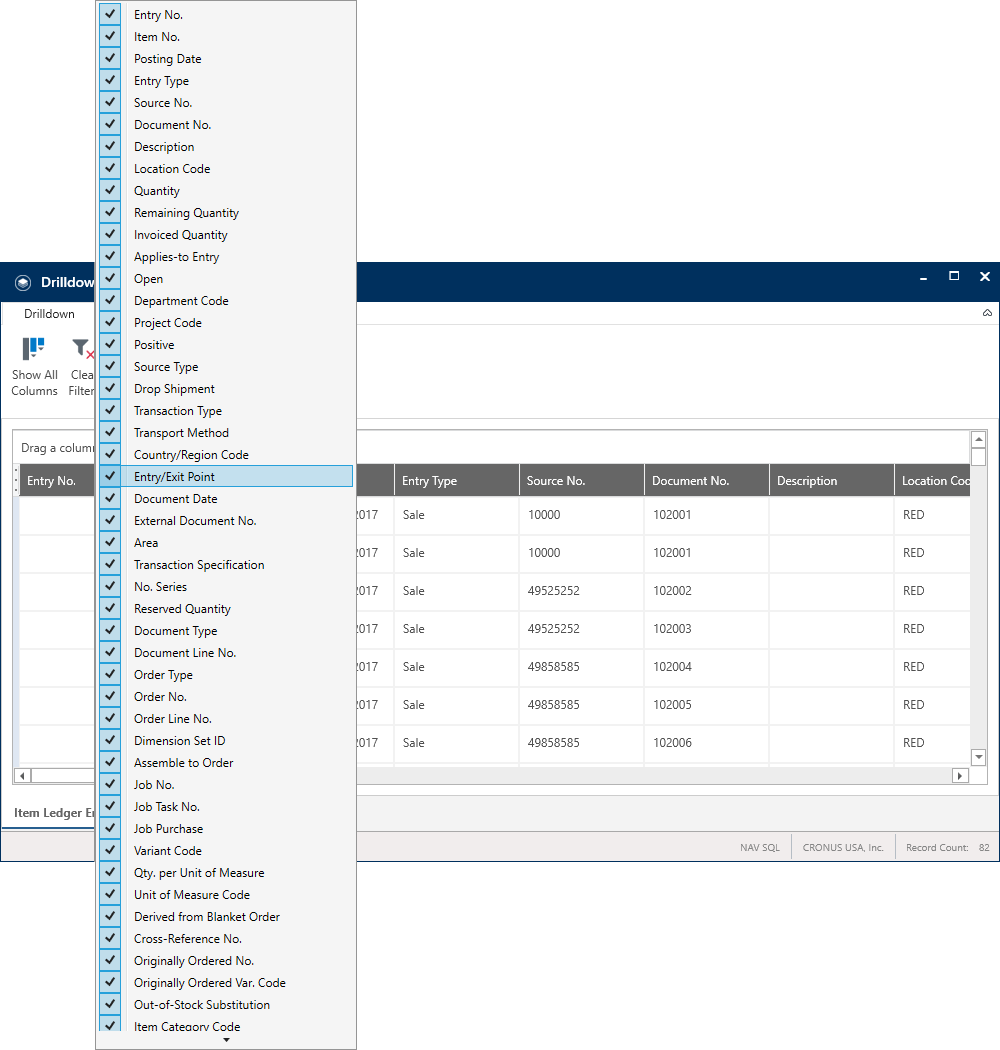Click the grid's vertical scroll down arrow
Image resolution: width=1000 pixels, height=1050 pixels.
pos(979,757)
